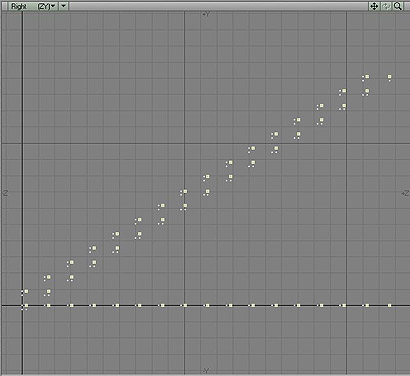
Task: Select the point at the axes origin
Action: pyautogui.click(x=26, y=305)
